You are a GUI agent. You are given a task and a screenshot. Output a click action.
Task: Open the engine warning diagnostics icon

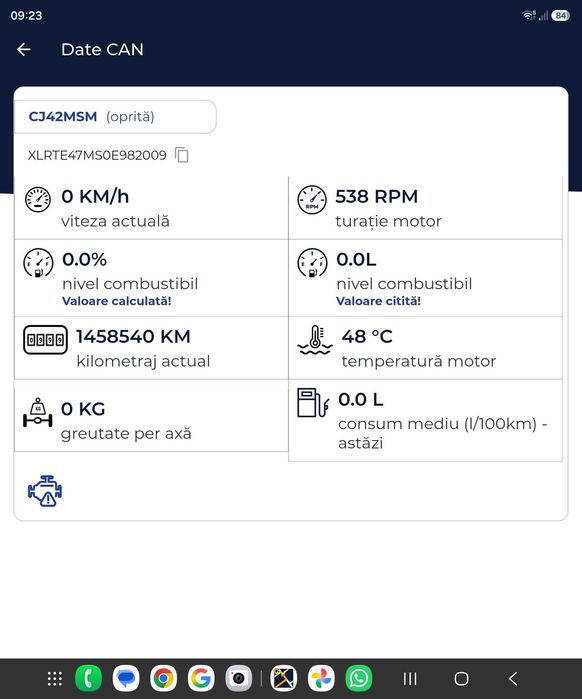[x=45, y=491]
